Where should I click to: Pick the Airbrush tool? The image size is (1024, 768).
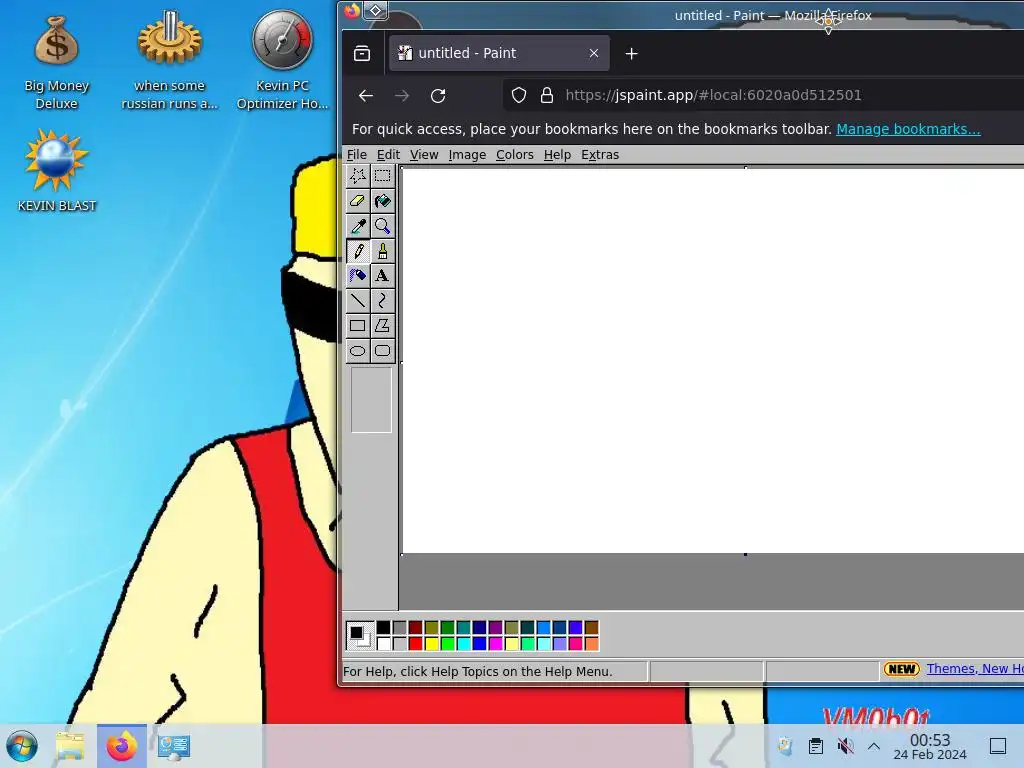point(357,276)
